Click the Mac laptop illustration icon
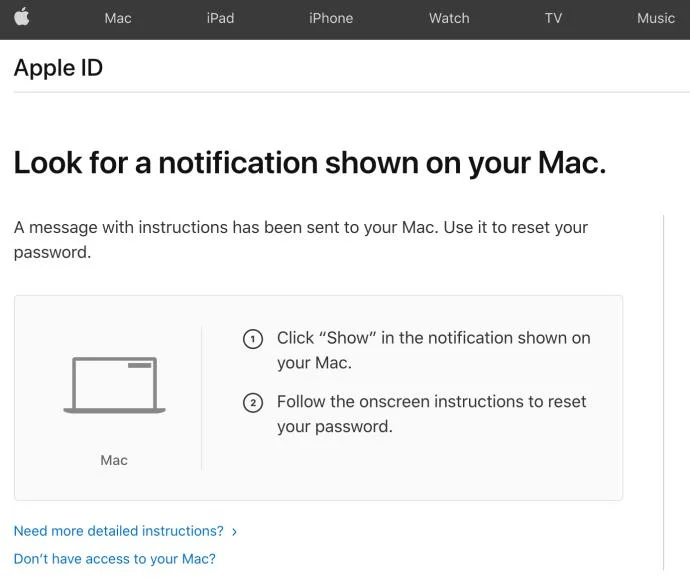The image size is (690, 580). 114,385
